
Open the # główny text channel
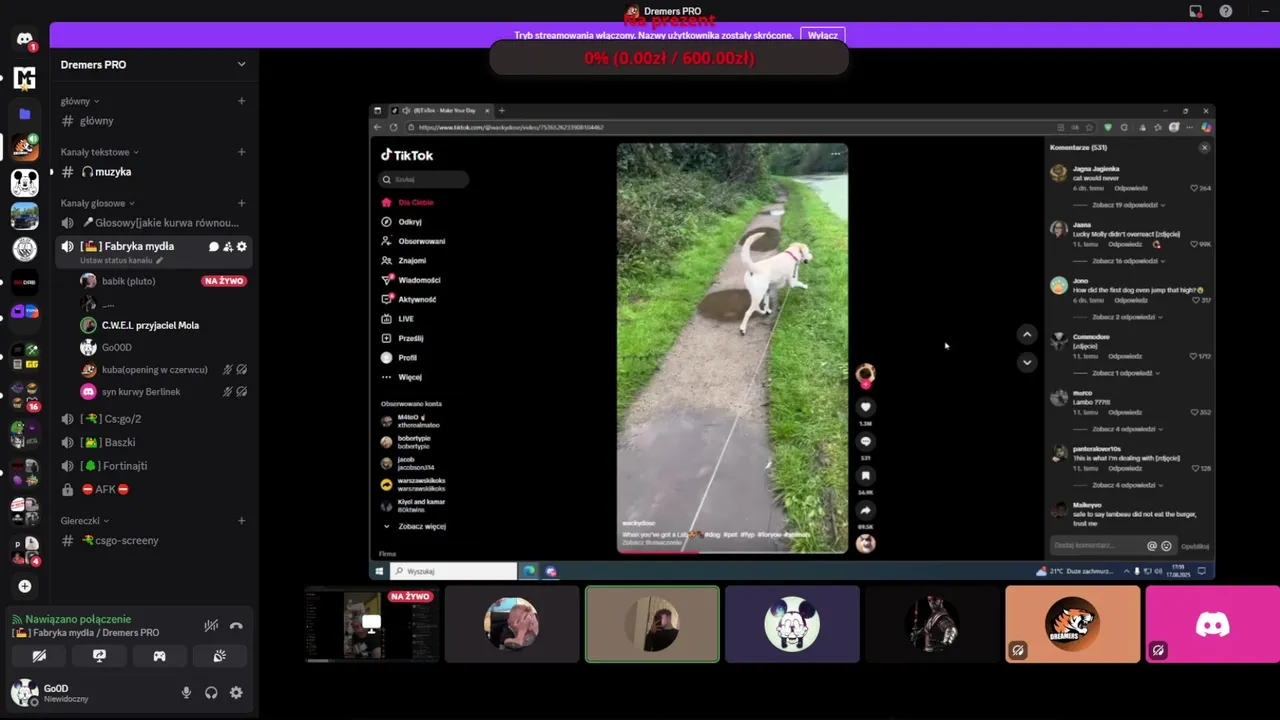point(153,120)
